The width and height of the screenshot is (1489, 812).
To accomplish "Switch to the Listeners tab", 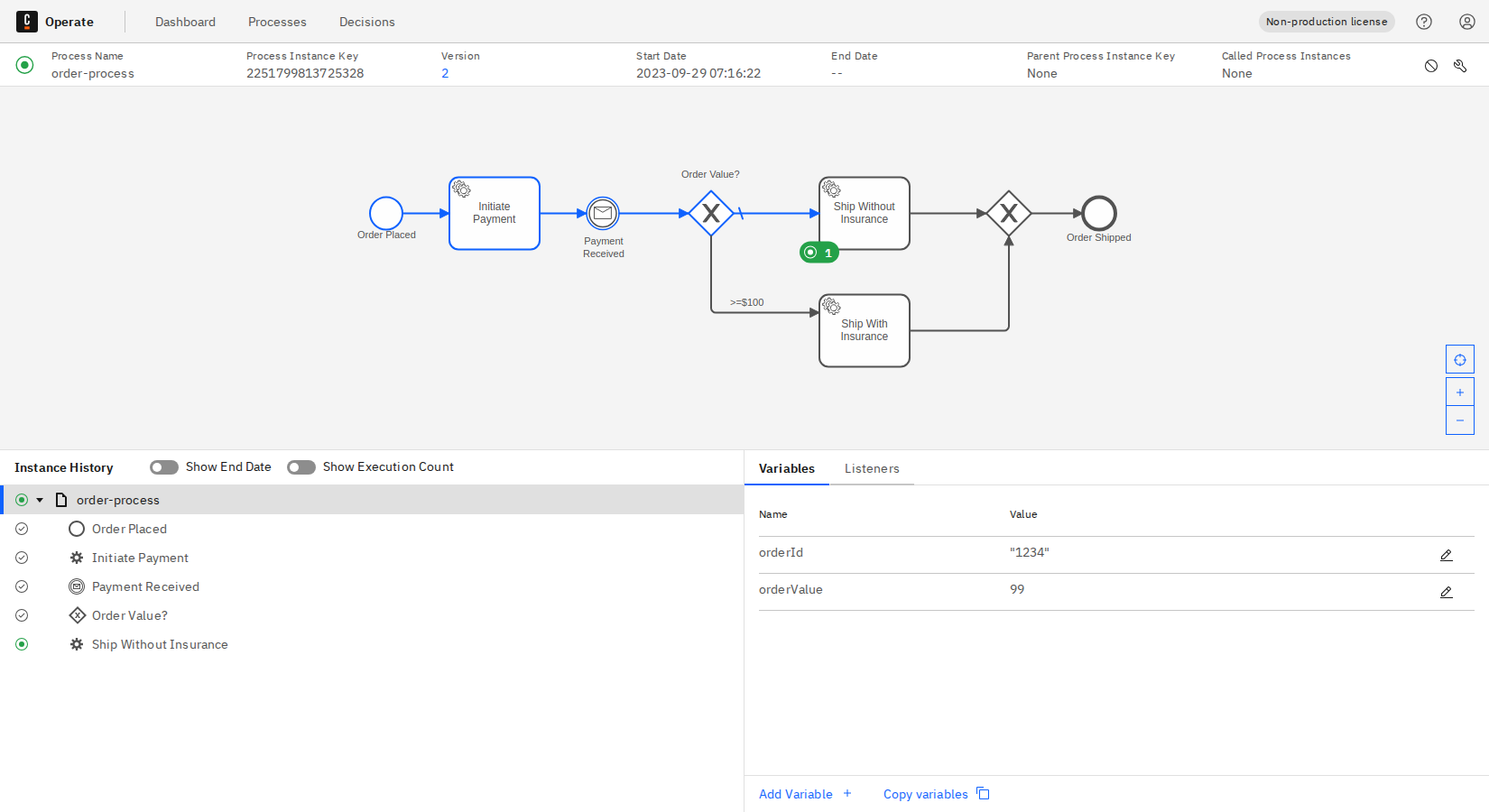I will tap(872, 468).
